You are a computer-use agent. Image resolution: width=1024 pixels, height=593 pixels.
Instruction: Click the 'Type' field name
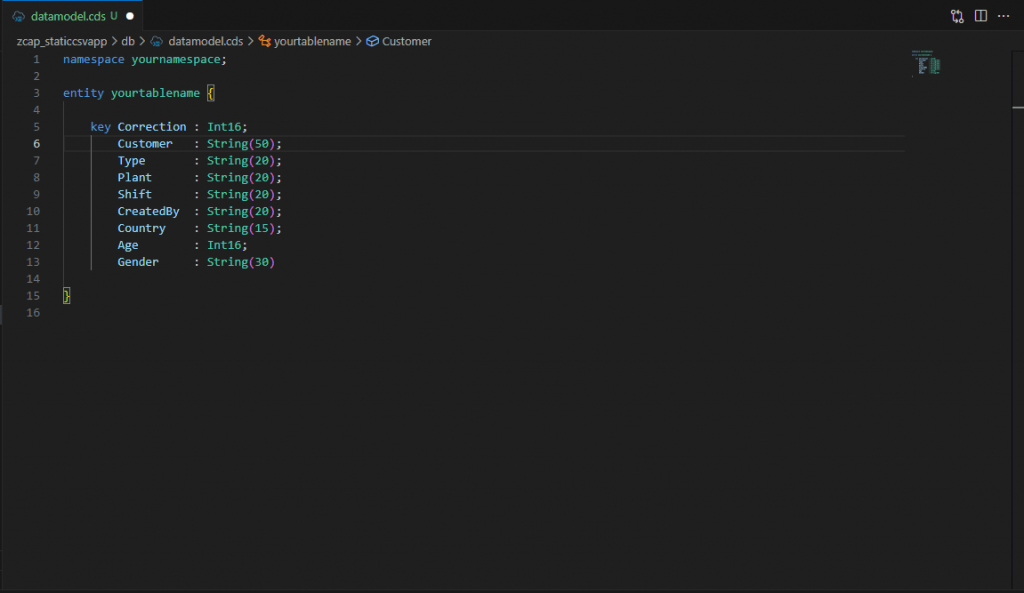131,161
